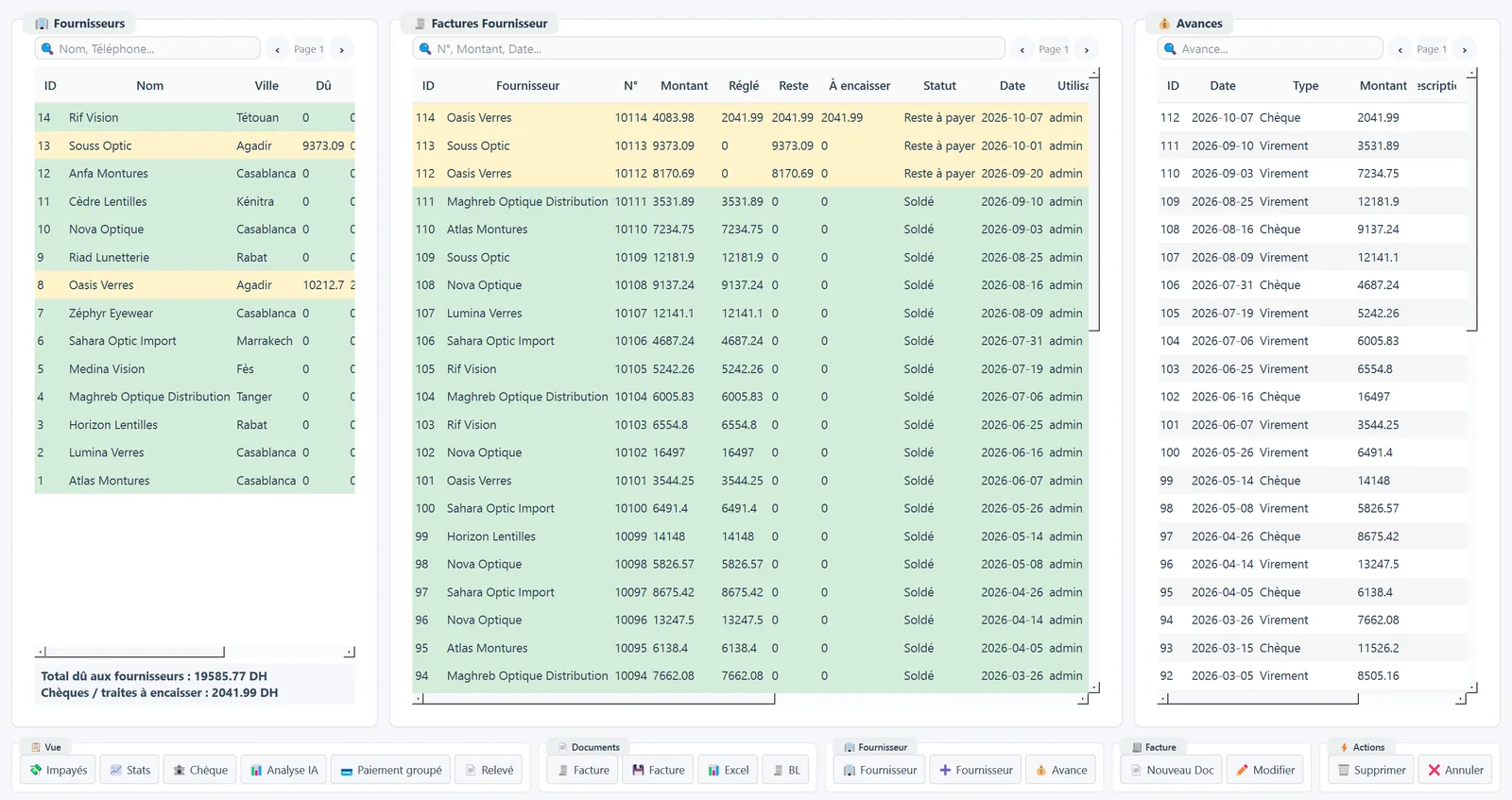The width and height of the screenshot is (1512, 800).
Task: Open Paiement groupé
Action: (x=390, y=770)
